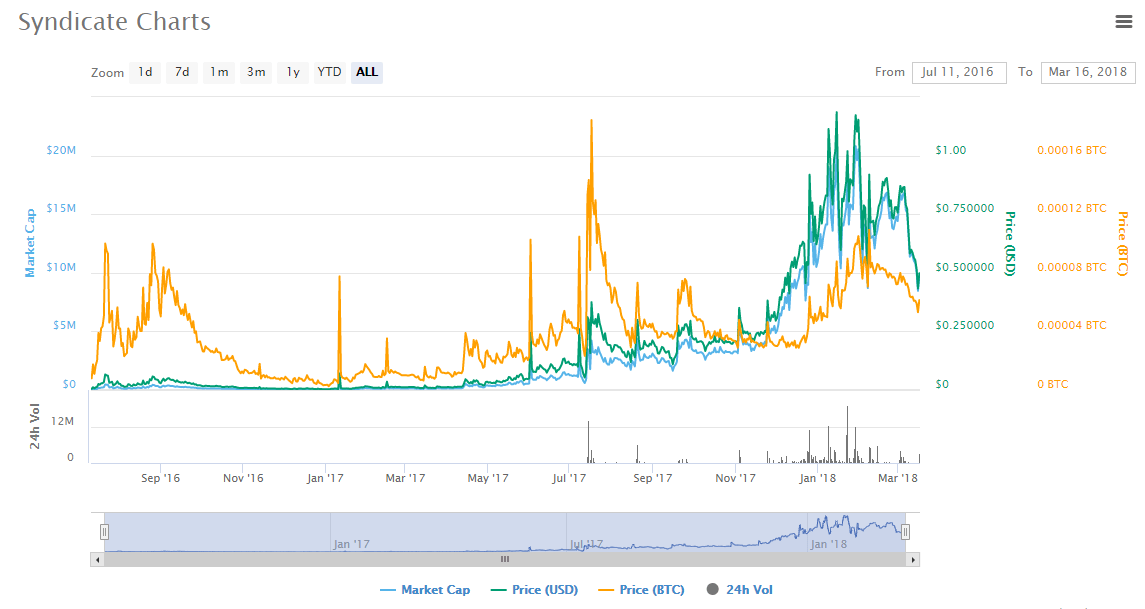
Task: Select the ALL zoom range
Action: click(367, 72)
